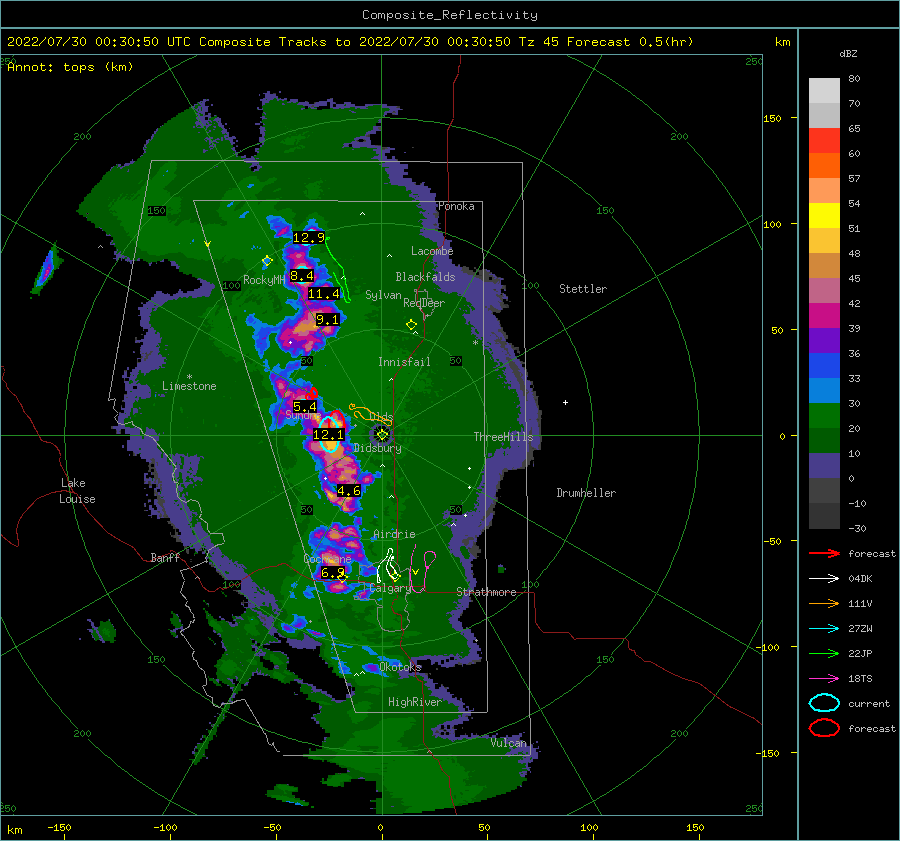This screenshot has height=841, width=900.
Task: Click the red forecast ellipse legend icon
Action: coord(824,728)
